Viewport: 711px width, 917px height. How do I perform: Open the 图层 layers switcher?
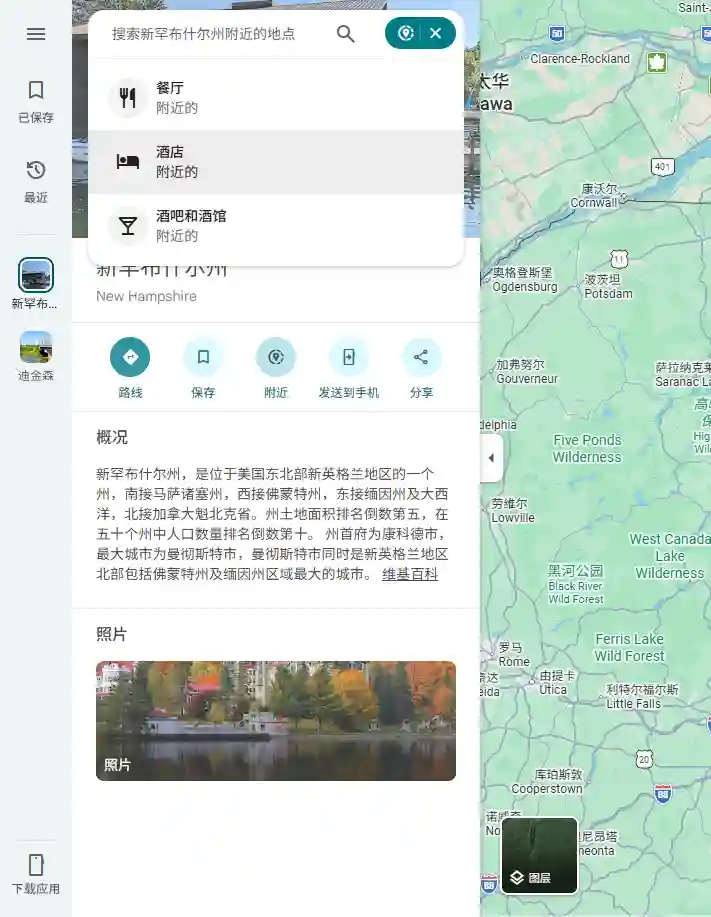point(540,856)
